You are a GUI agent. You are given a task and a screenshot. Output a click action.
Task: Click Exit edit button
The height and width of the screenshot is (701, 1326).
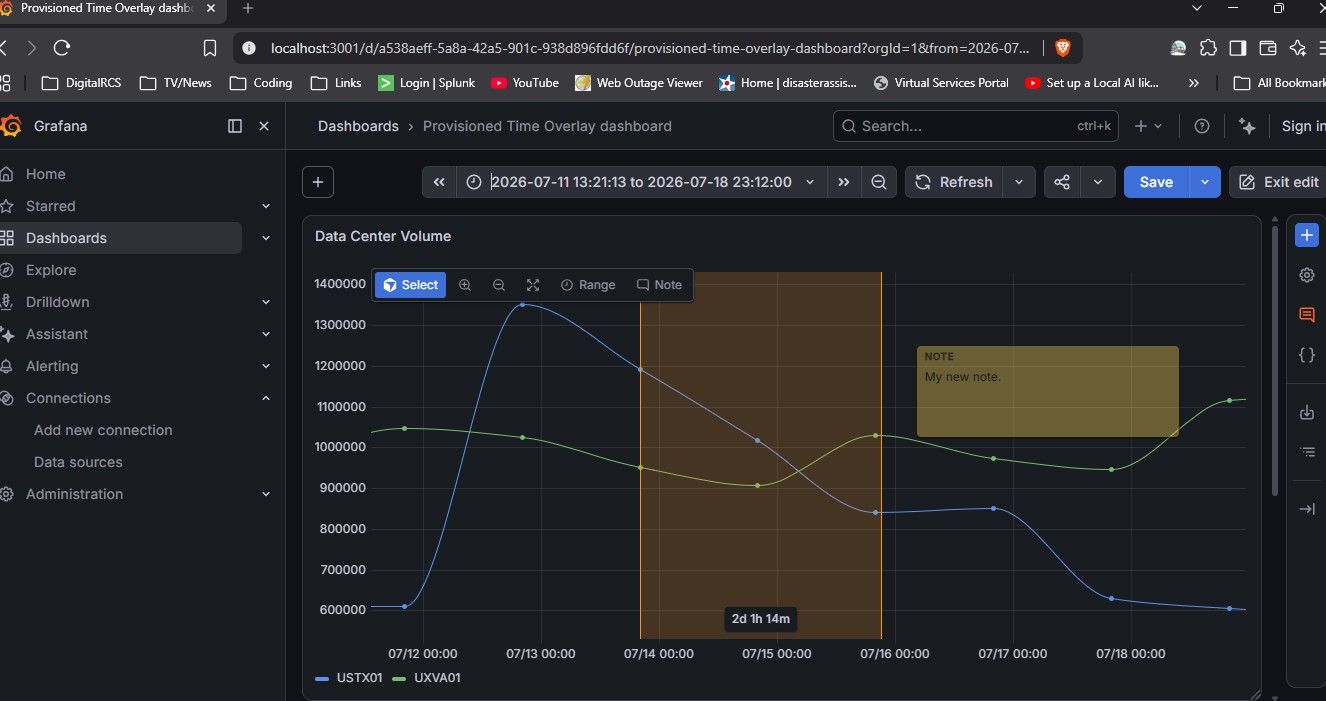pos(1279,182)
